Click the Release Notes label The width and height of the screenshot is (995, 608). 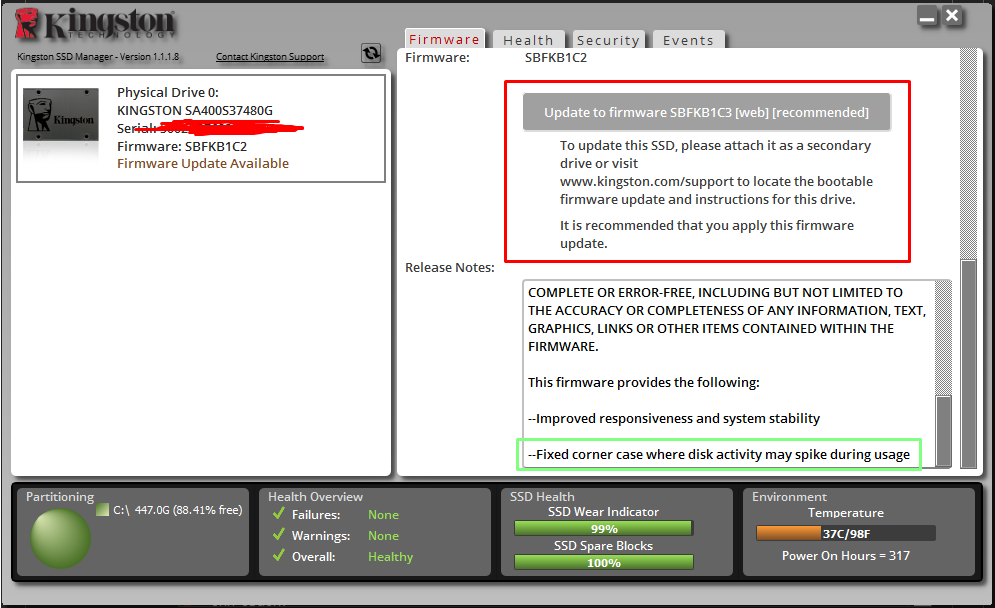click(x=450, y=267)
